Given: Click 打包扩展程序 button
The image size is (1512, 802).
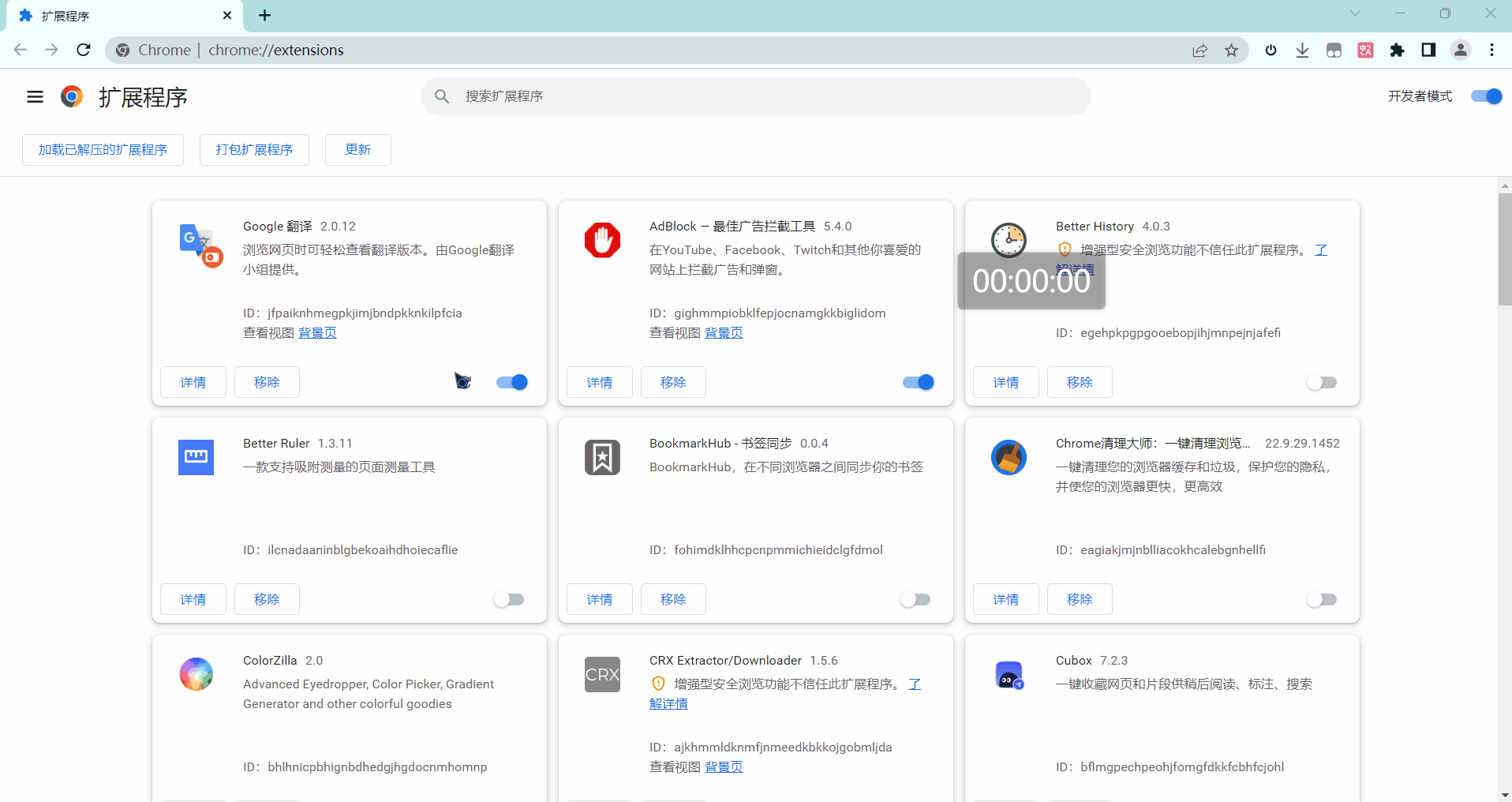Looking at the screenshot, I should point(254,150).
